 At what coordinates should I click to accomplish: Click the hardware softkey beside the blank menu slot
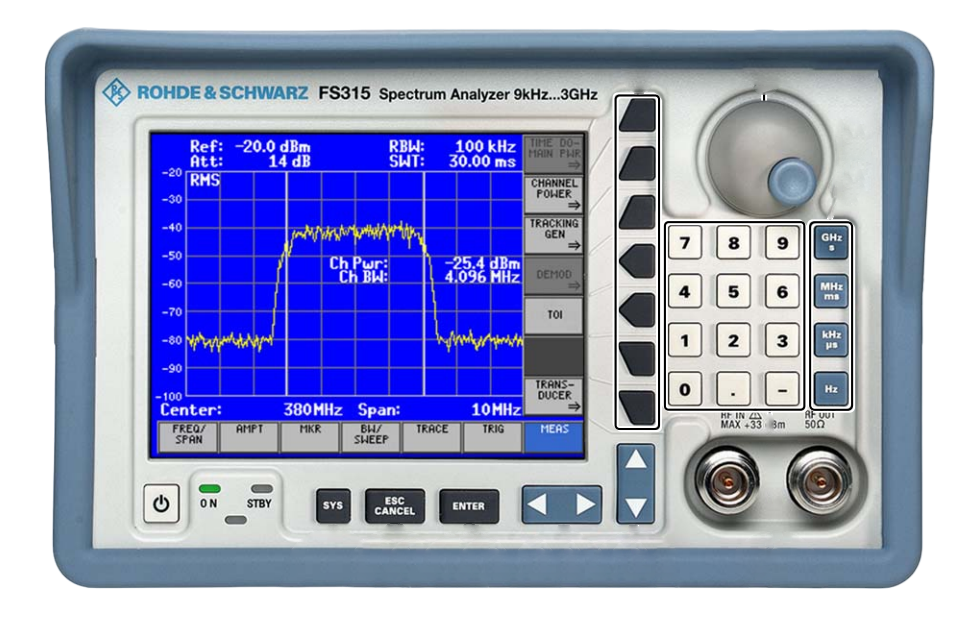click(x=638, y=359)
